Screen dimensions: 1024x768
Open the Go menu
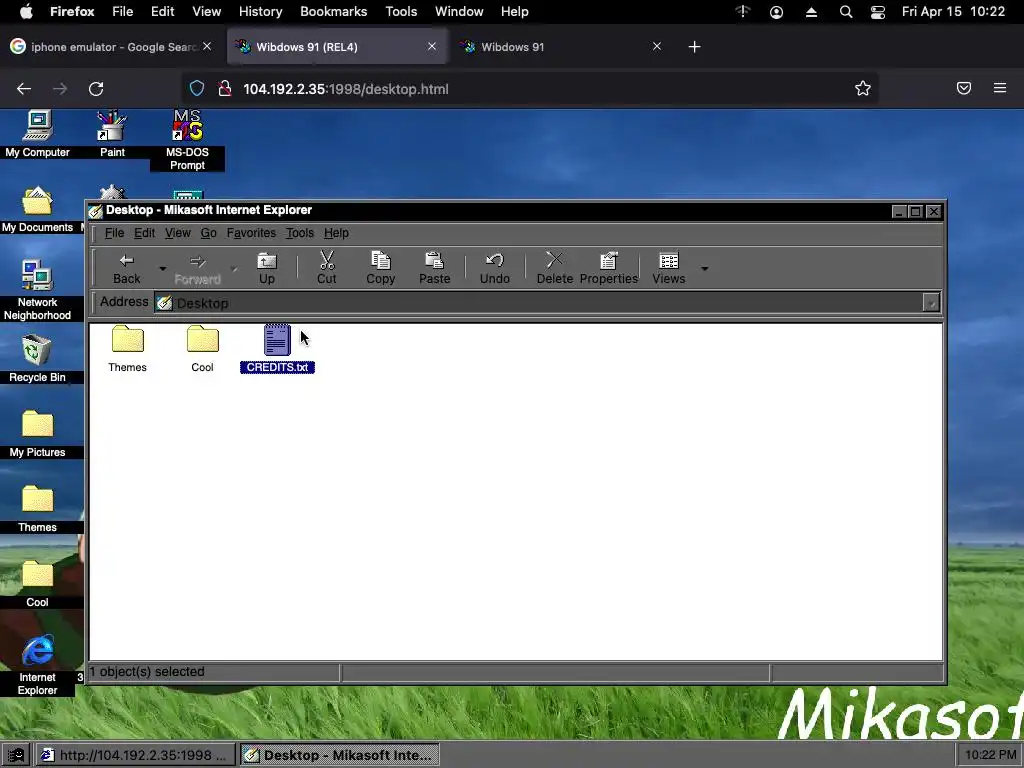click(208, 233)
